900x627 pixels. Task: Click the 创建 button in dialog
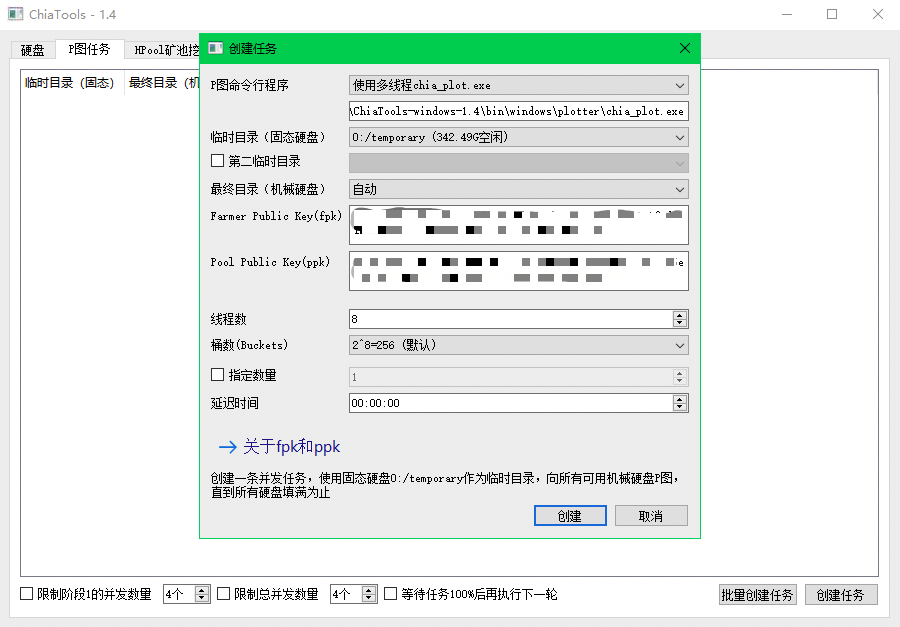click(570, 516)
